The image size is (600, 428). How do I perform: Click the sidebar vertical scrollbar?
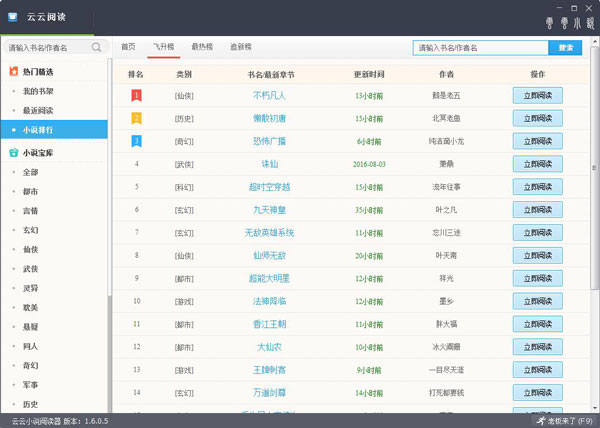click(110, 177)
